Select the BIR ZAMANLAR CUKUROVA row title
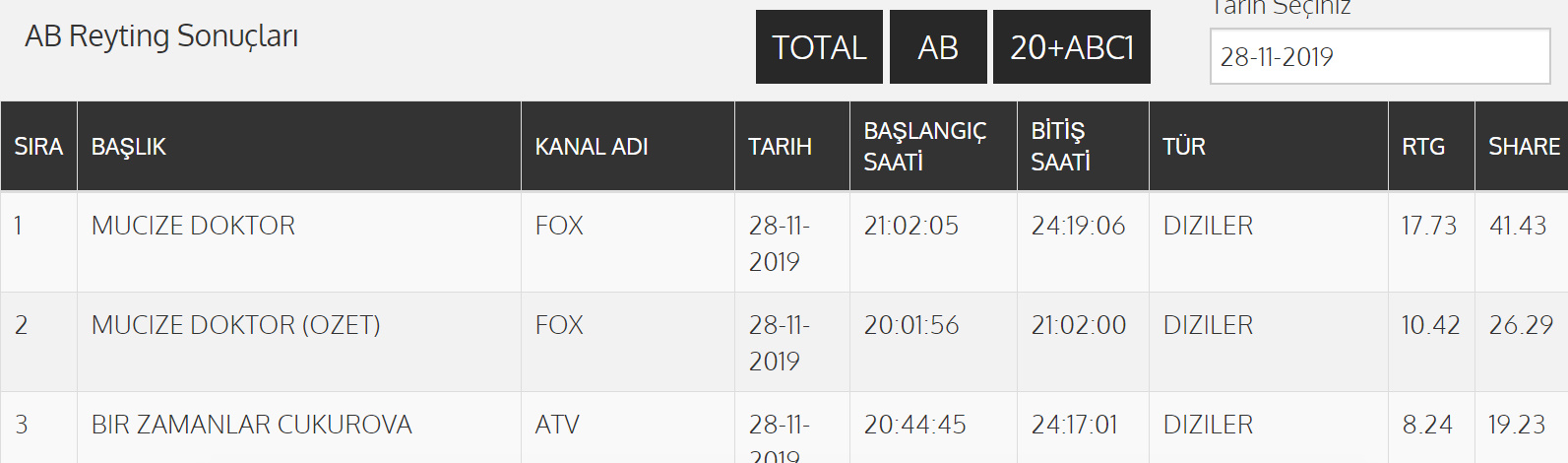Viewport: 1568px width, 463px height. (x=251, y=425)
